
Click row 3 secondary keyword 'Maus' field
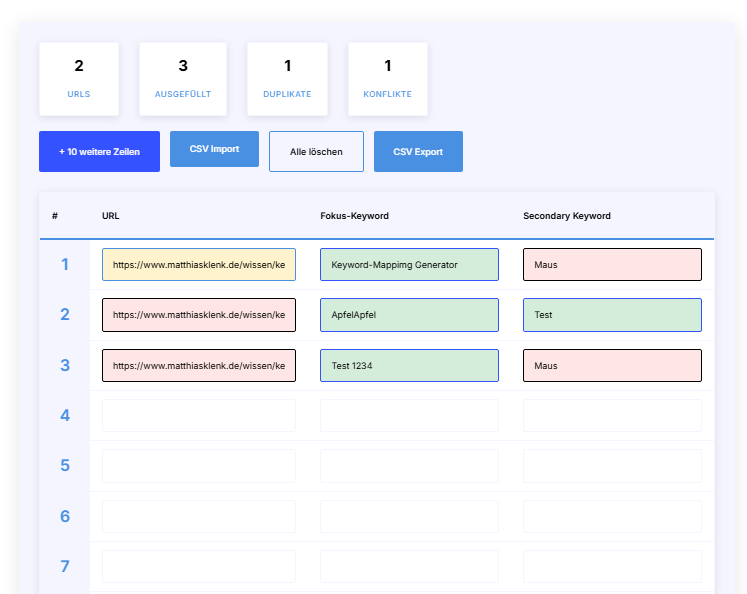pyautogui.click(x=612, y=365)
